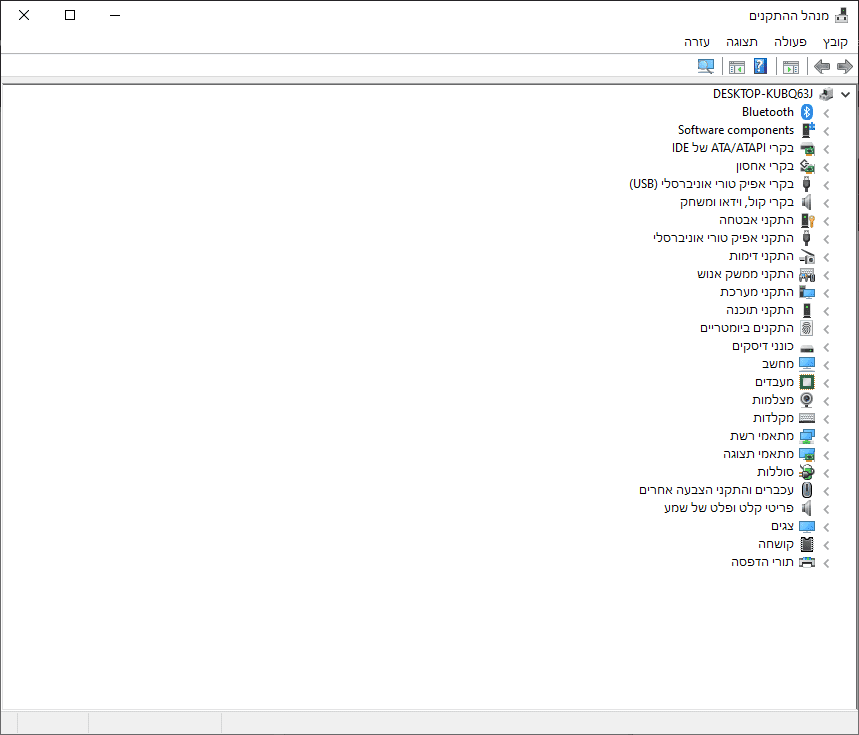Click the מקלדות keyboard icon
Screen dimensions: 859x735
[807, 418]
